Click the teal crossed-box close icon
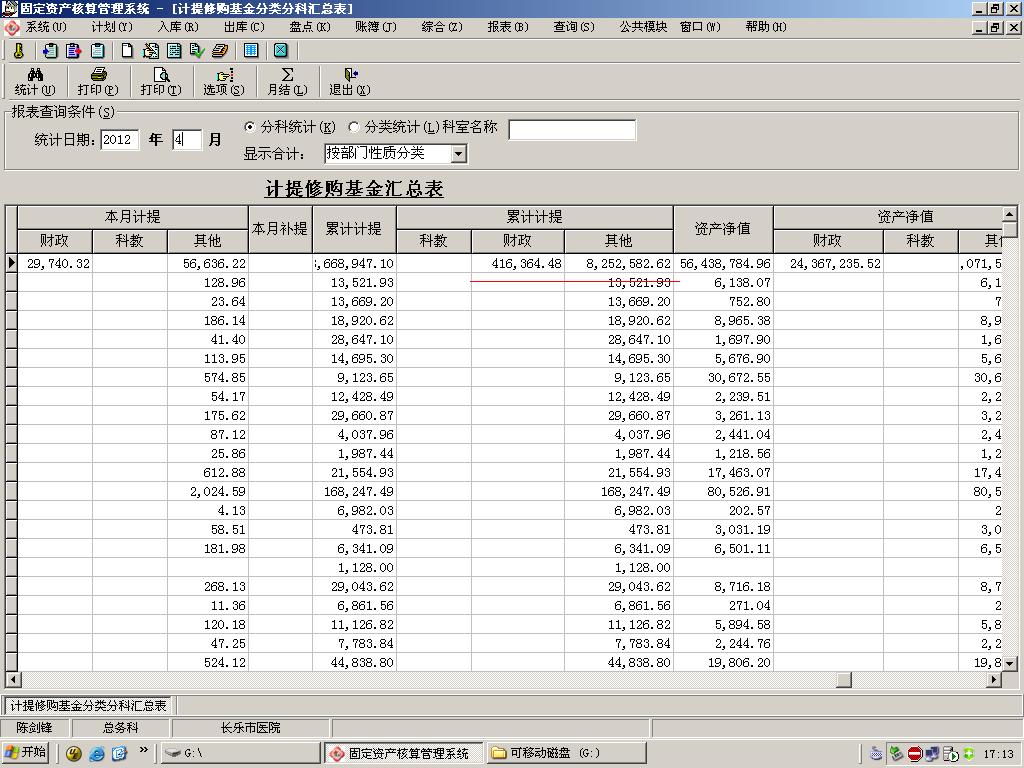This screenshot has width=1024, height=768. tap(281, 50)
